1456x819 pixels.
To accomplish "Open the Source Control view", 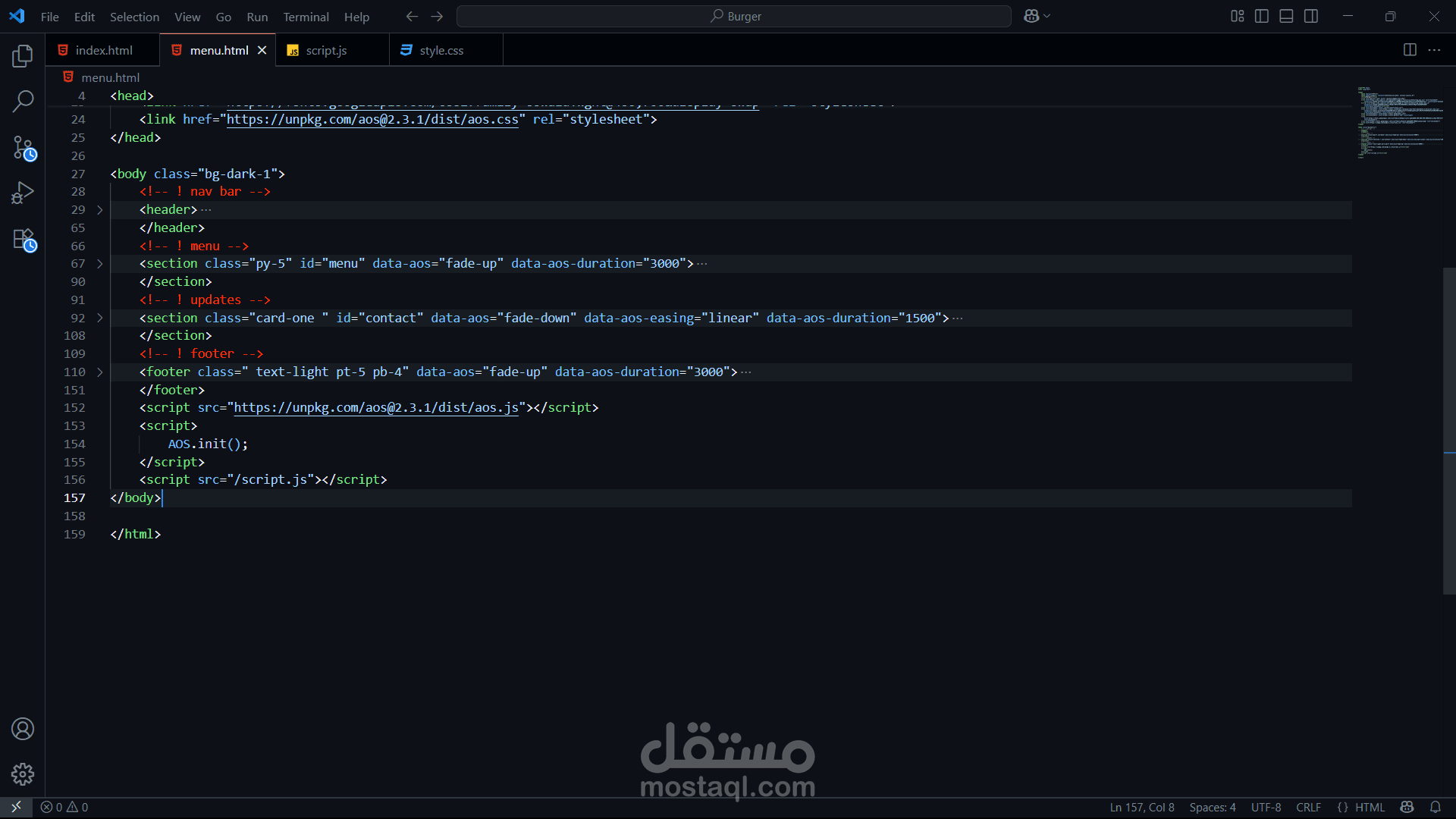I will [x=23, y=148].
